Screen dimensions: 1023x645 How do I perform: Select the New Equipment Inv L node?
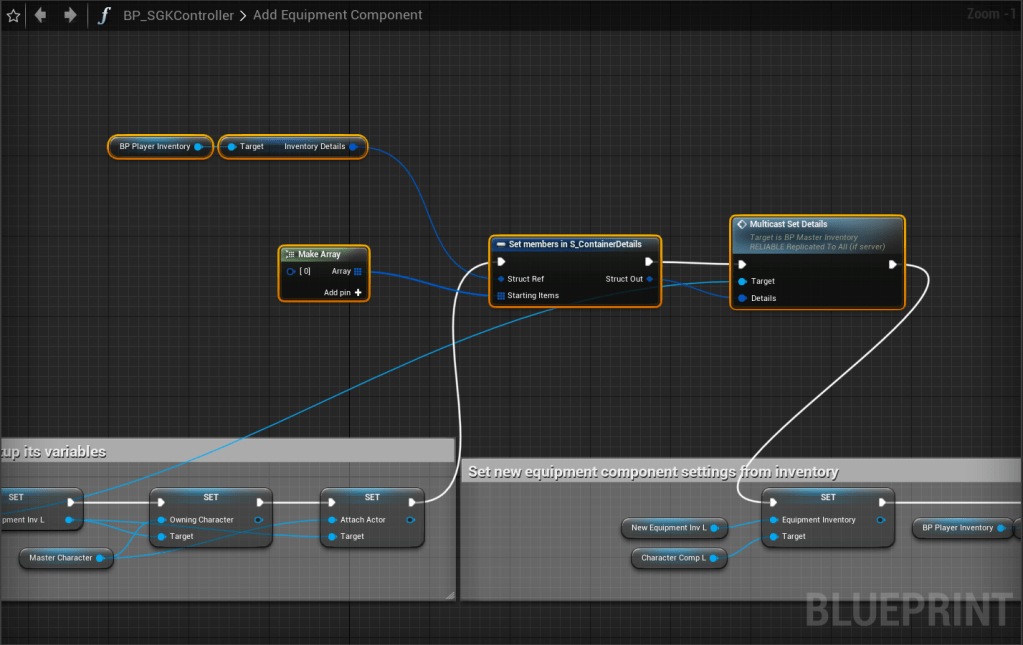coord(669,527)
